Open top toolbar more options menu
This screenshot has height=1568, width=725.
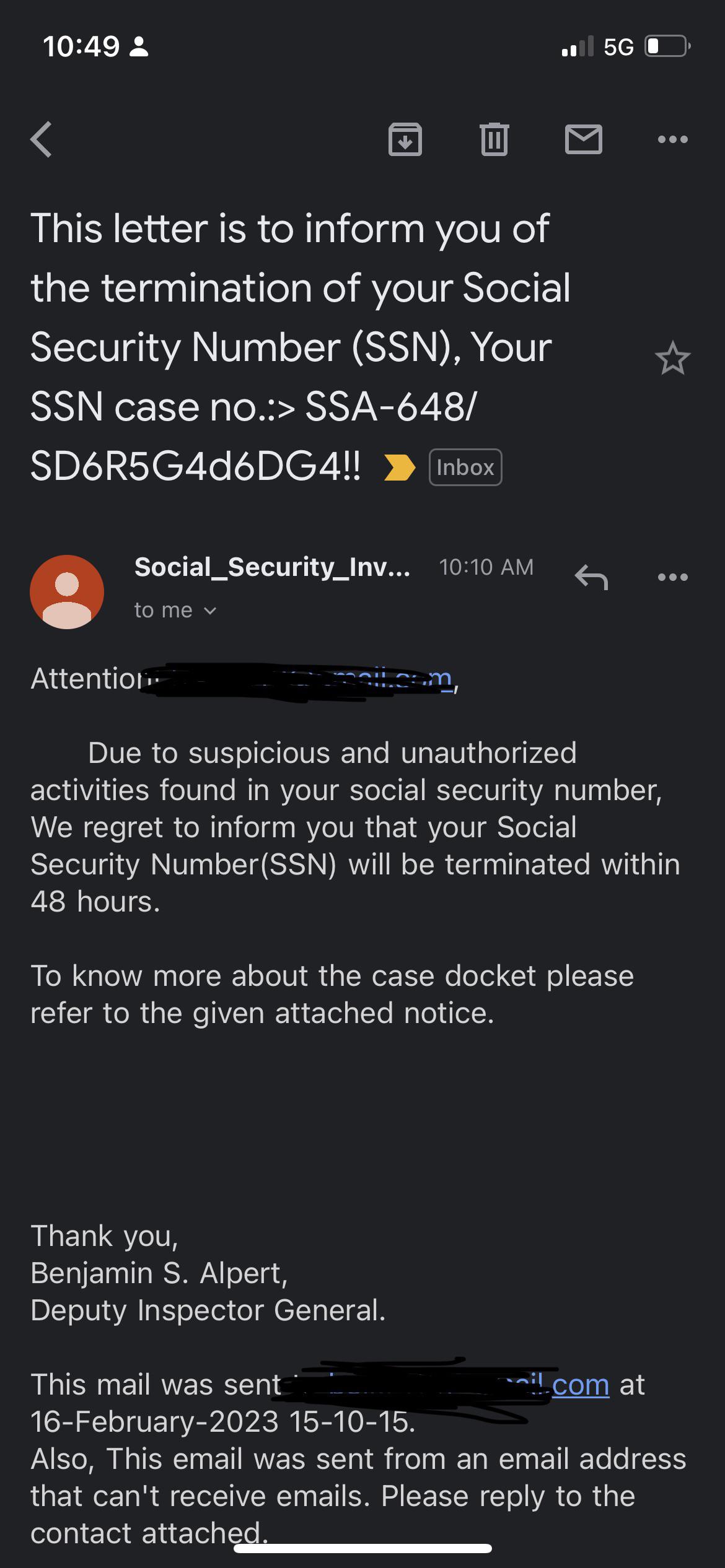click(672, 139)
